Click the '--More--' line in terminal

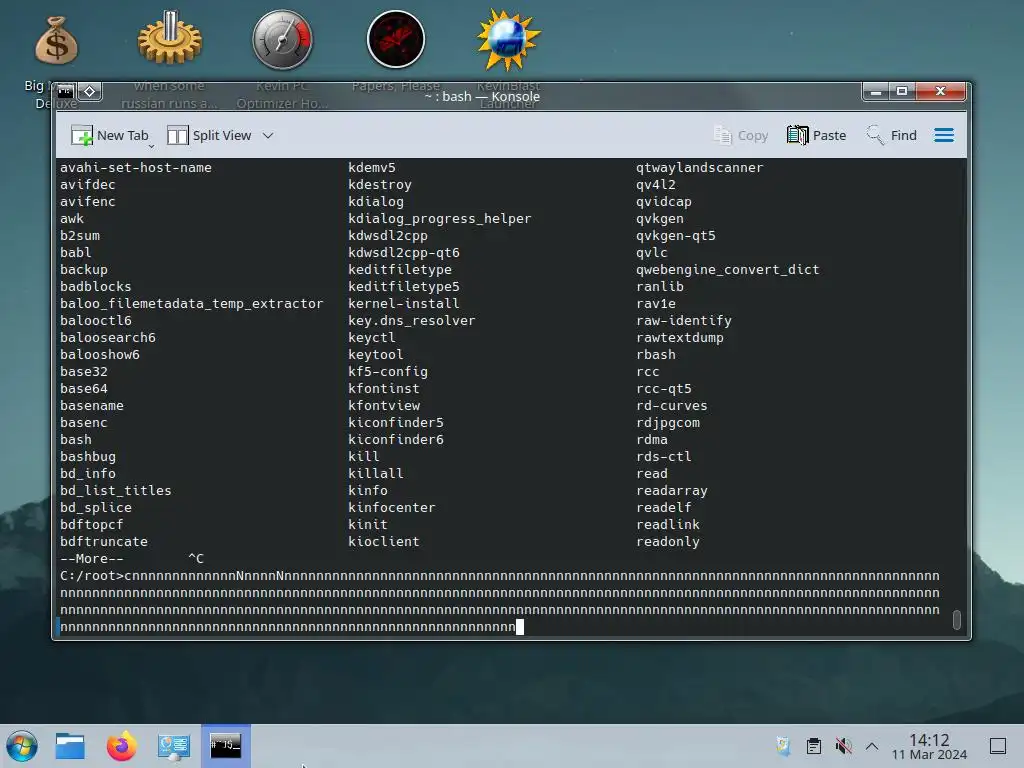point(91,558)
